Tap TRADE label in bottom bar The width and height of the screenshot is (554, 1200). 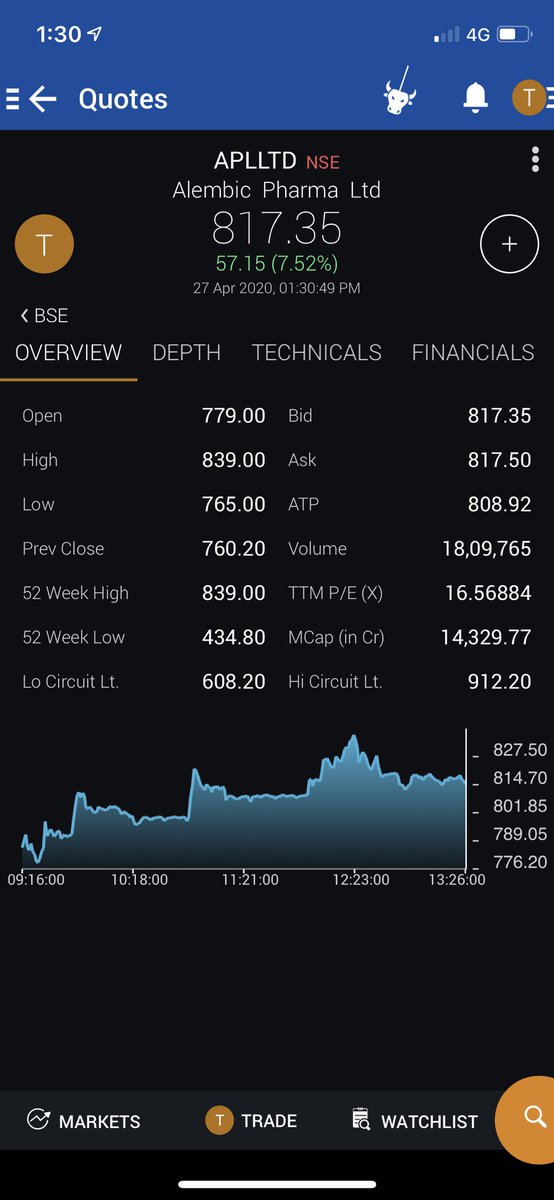pyautogui.click(x=269, y=1120)
